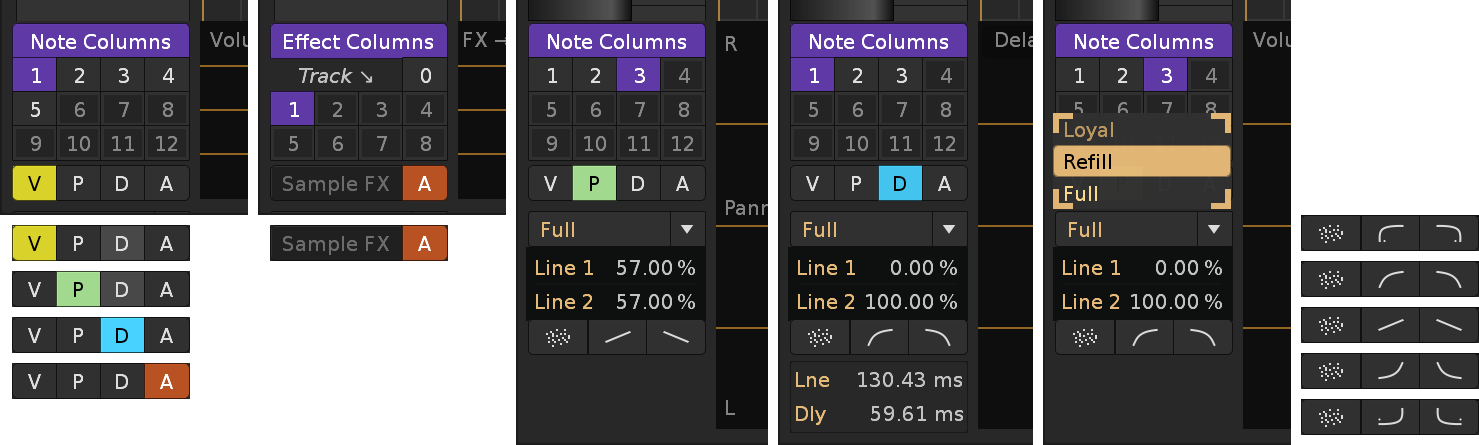
Task: Click middle-row randomize dots in far-right icon grid
Action: click(1330, 324)
